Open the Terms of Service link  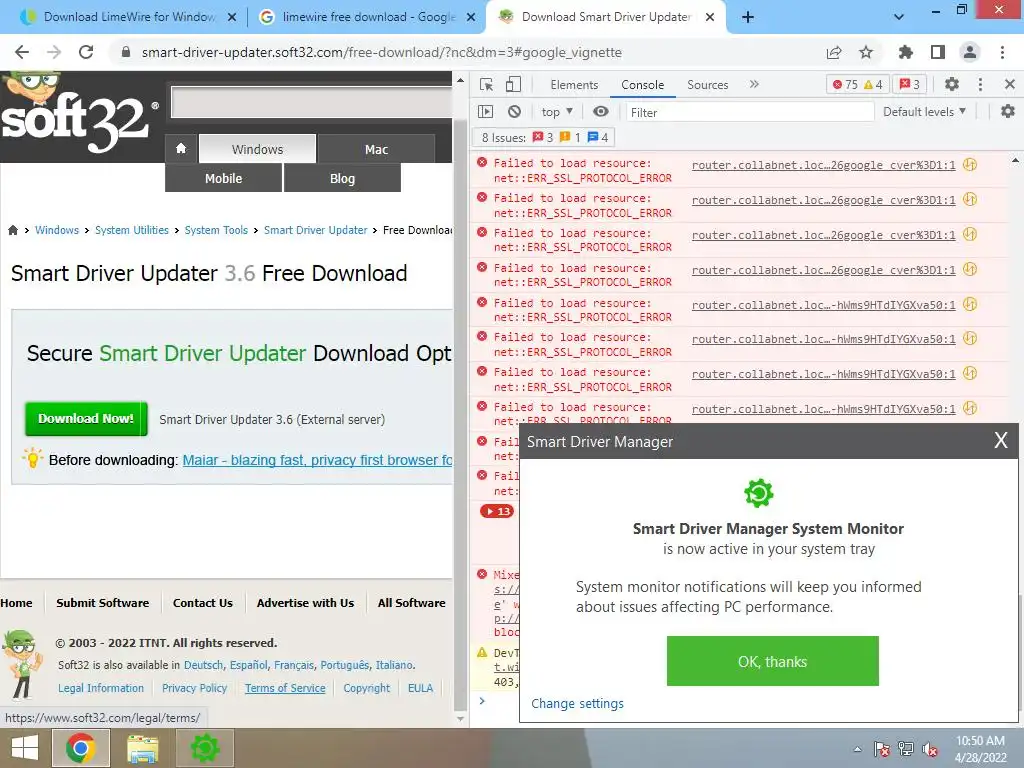285,688
